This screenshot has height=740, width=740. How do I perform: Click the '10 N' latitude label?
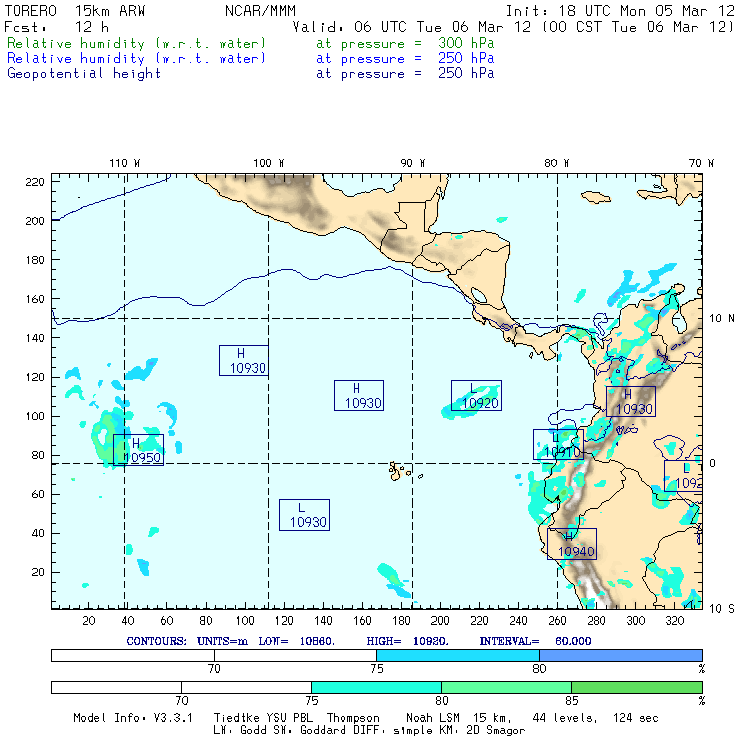point(722,319)
